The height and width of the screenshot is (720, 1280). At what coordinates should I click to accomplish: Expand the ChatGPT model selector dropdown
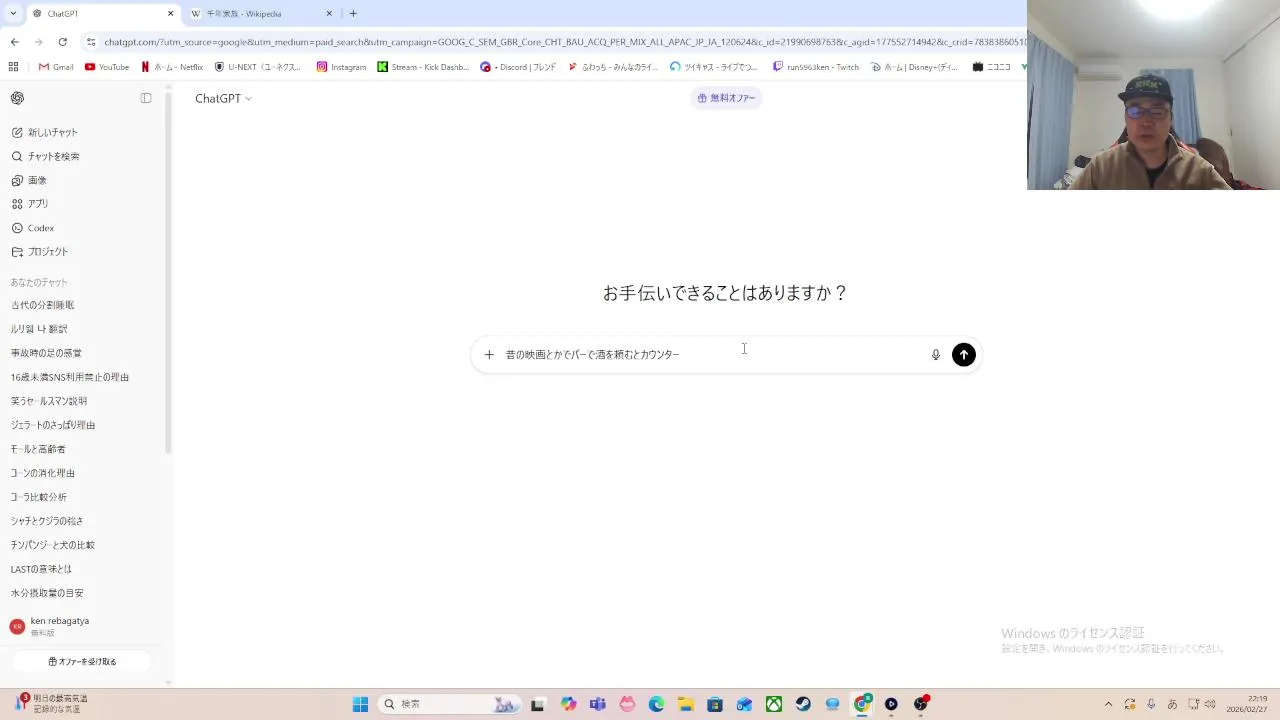(x=223, y=98)
